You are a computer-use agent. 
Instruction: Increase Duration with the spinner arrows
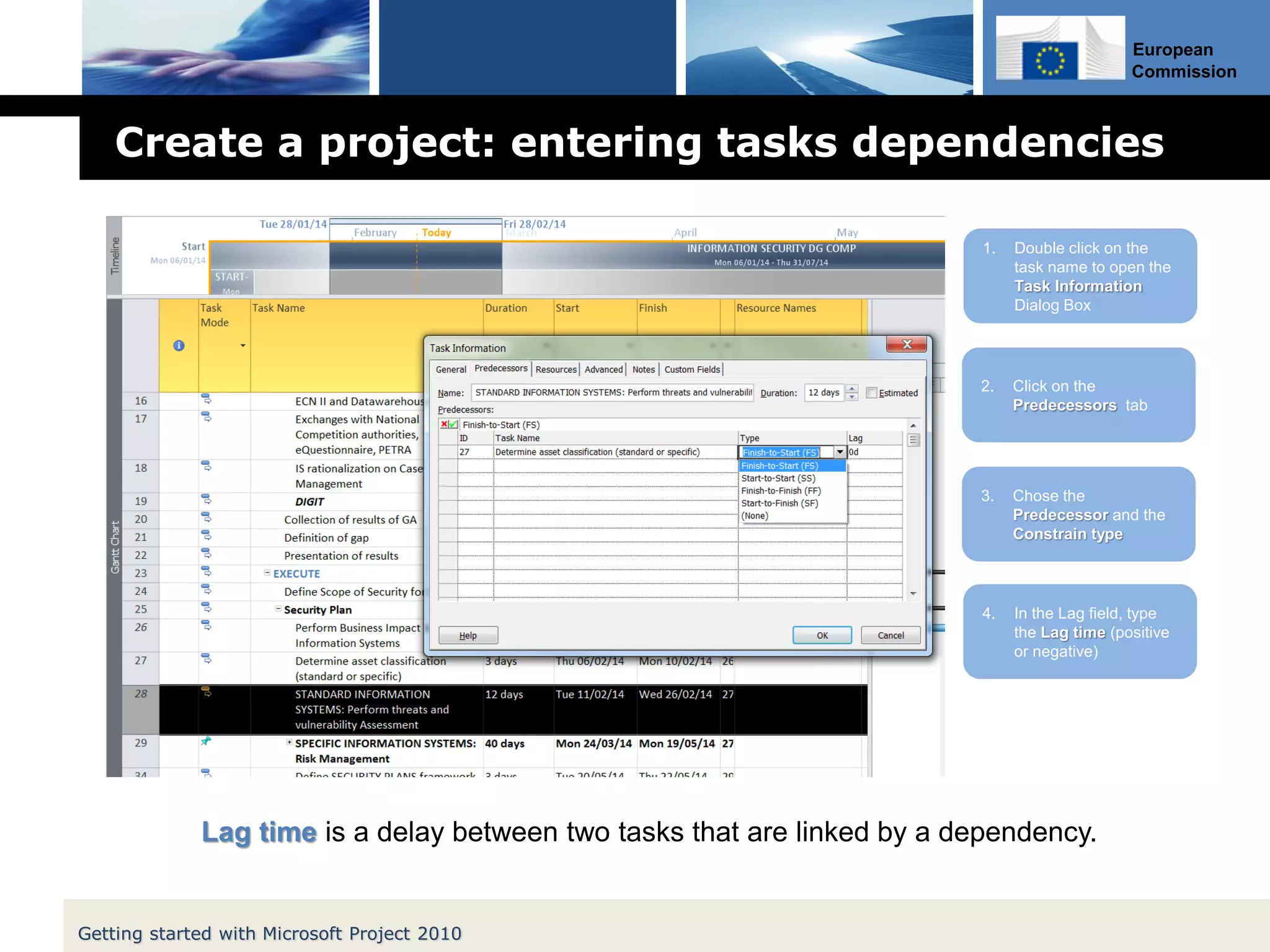[x=852, y=389]
